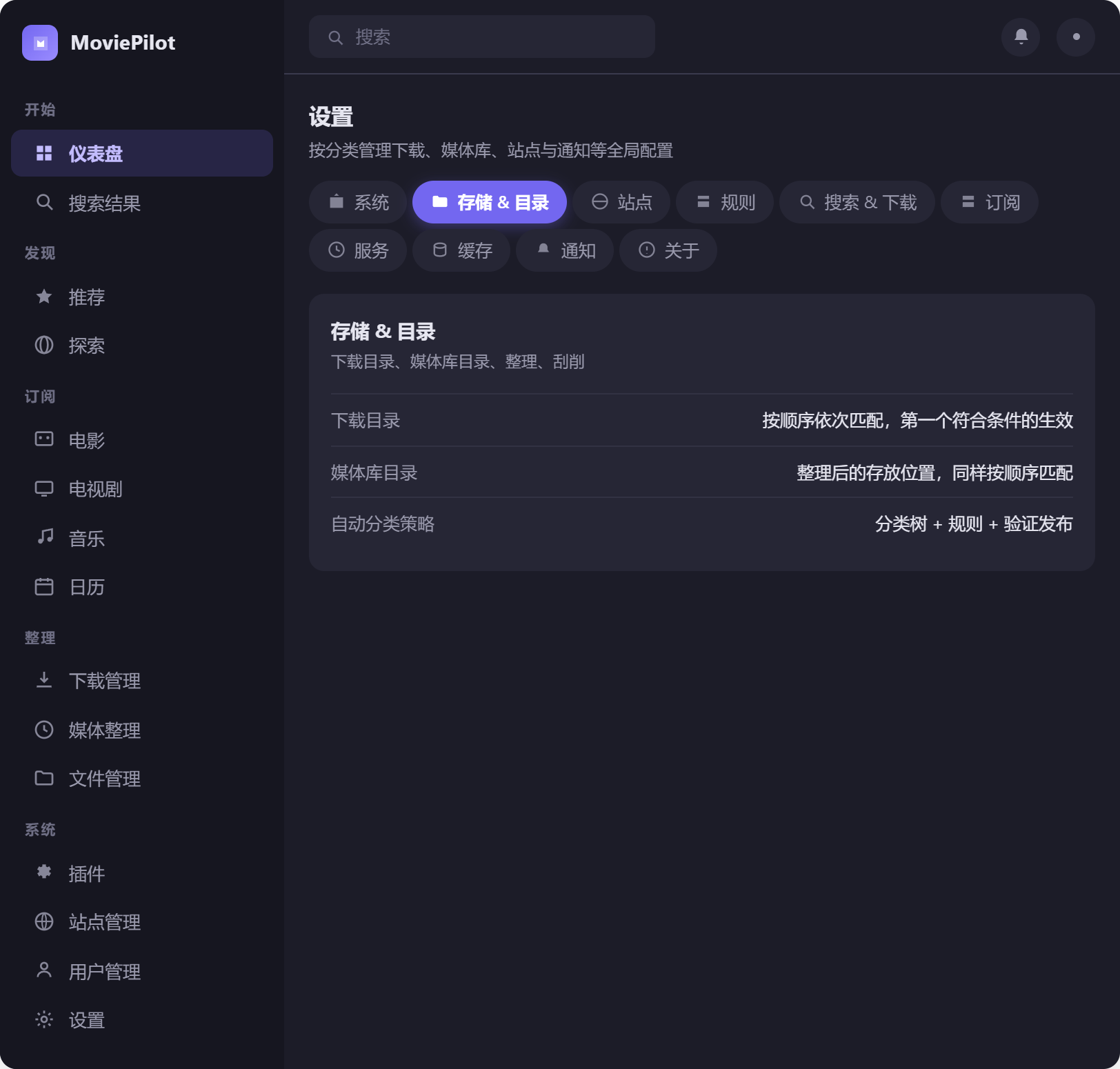Click the 媒体库目录 row label

374,473
